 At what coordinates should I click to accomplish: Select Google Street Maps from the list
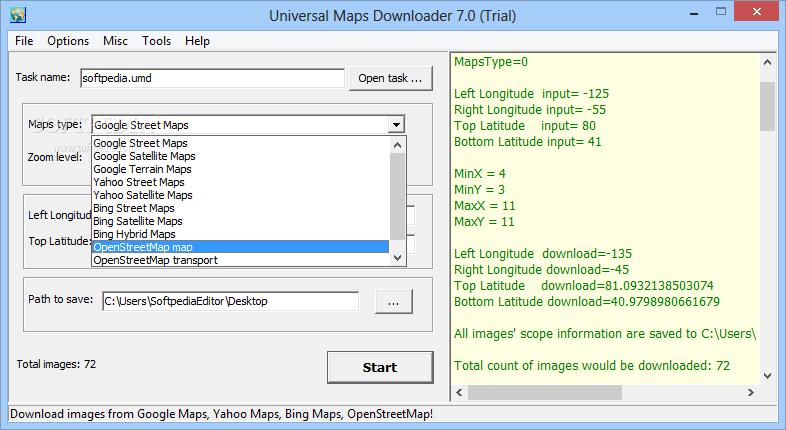point(240,143)
